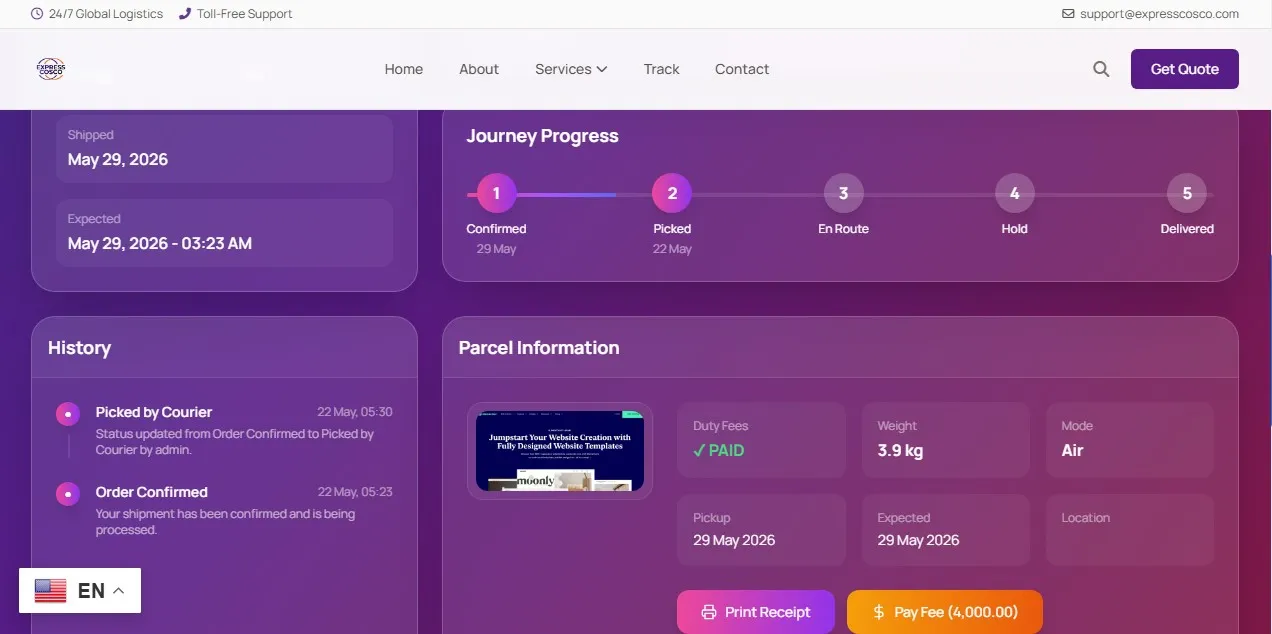
Task: Click the History heading
Action: pos(79,348)
